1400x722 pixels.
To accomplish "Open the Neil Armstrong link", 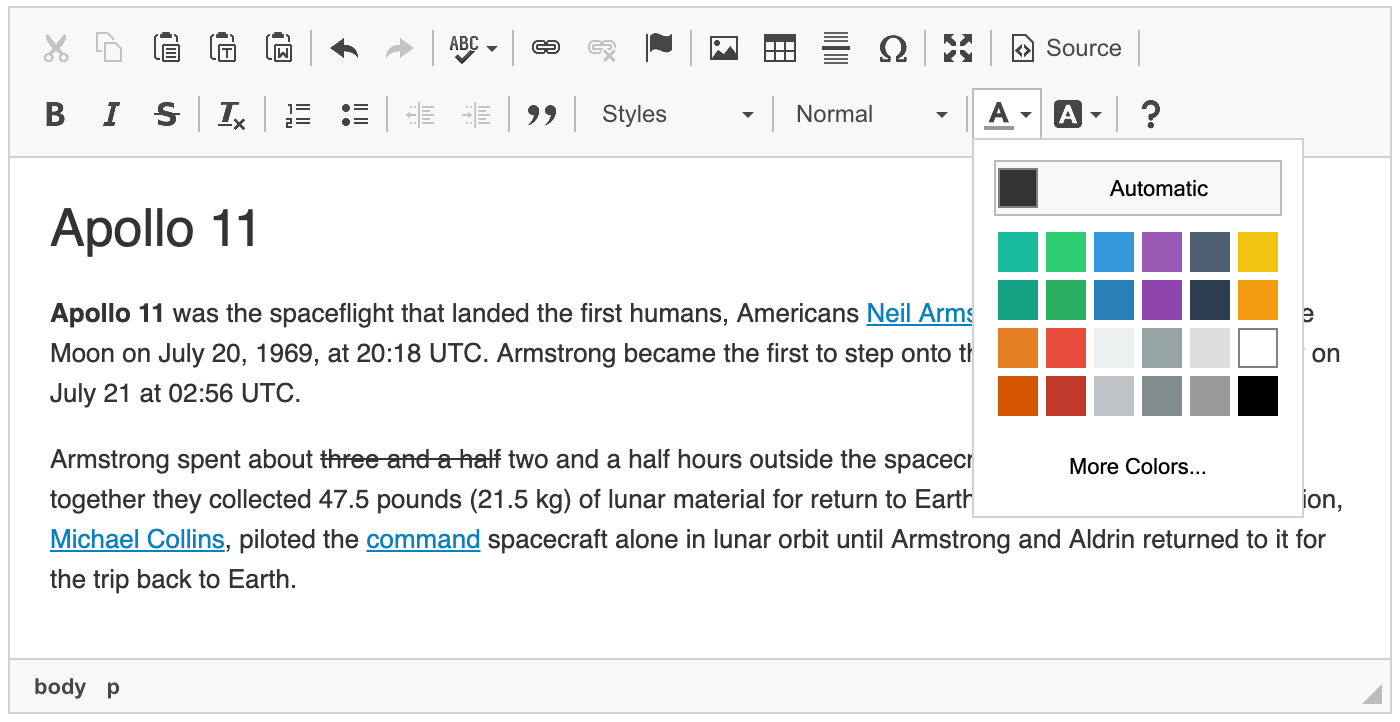I will 920,314.
